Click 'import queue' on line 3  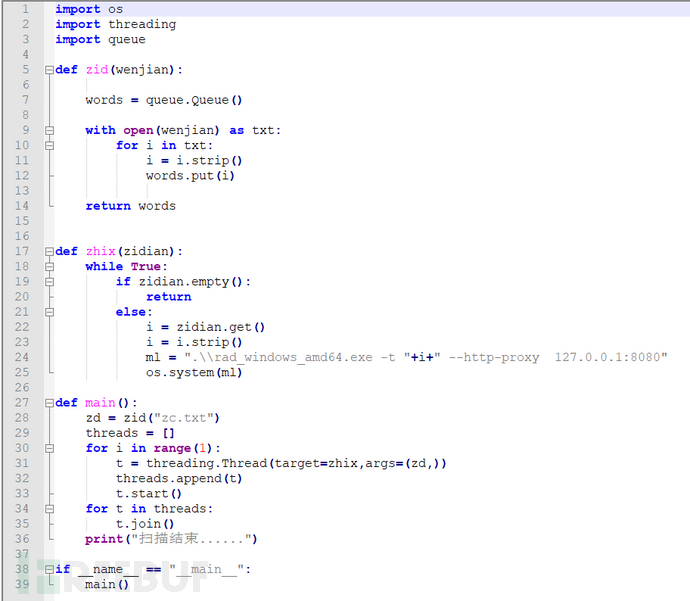100,40
